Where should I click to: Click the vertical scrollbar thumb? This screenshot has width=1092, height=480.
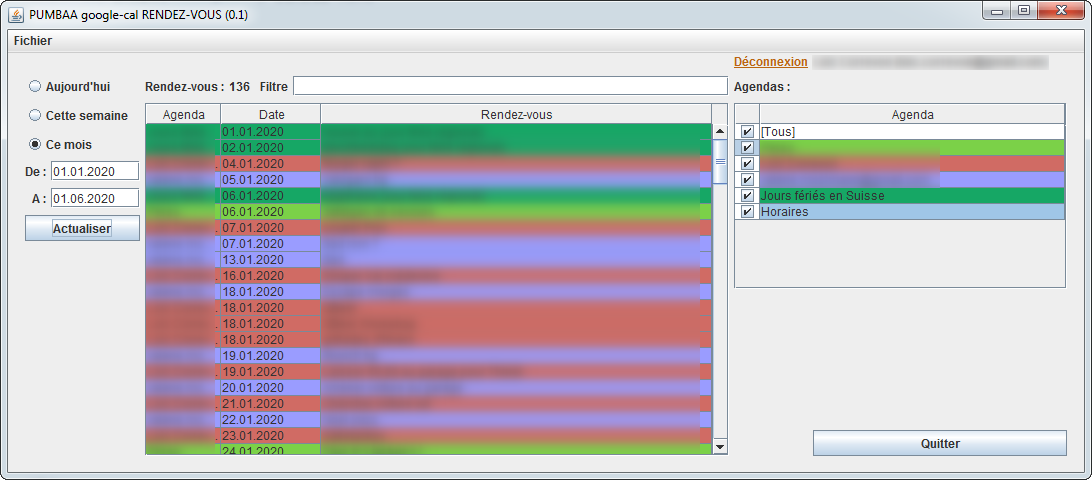click(720, 161)
